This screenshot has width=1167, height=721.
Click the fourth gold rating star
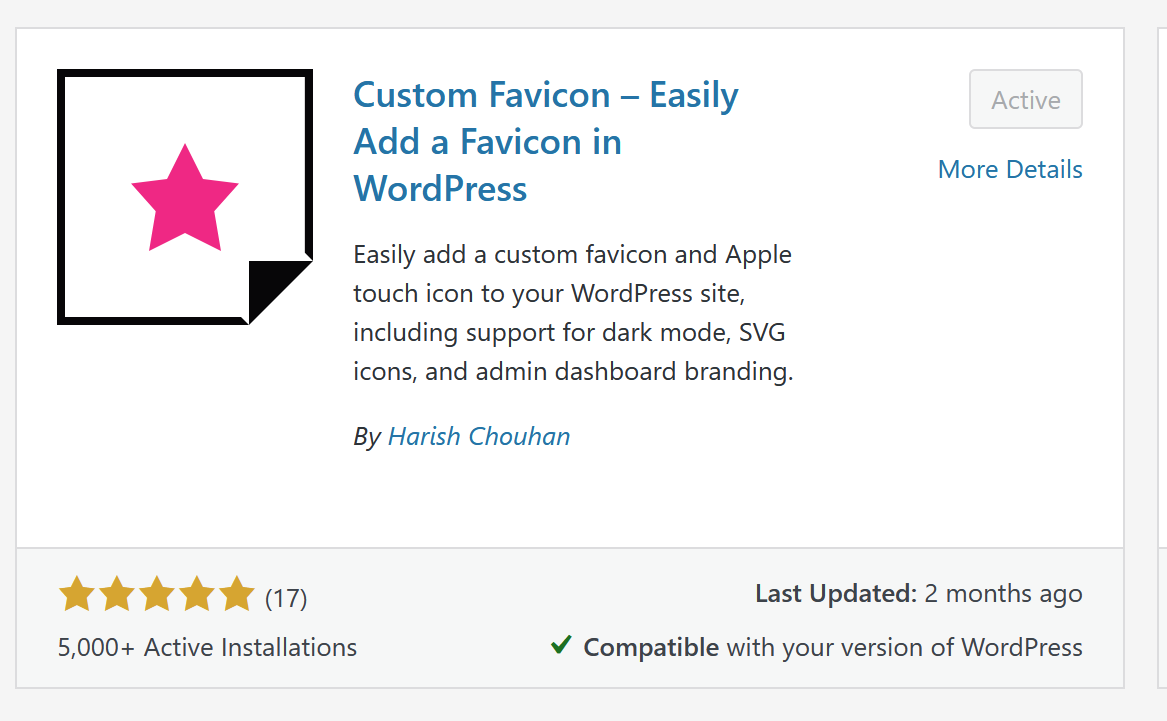pyautogui.click(x=197, y=595)
